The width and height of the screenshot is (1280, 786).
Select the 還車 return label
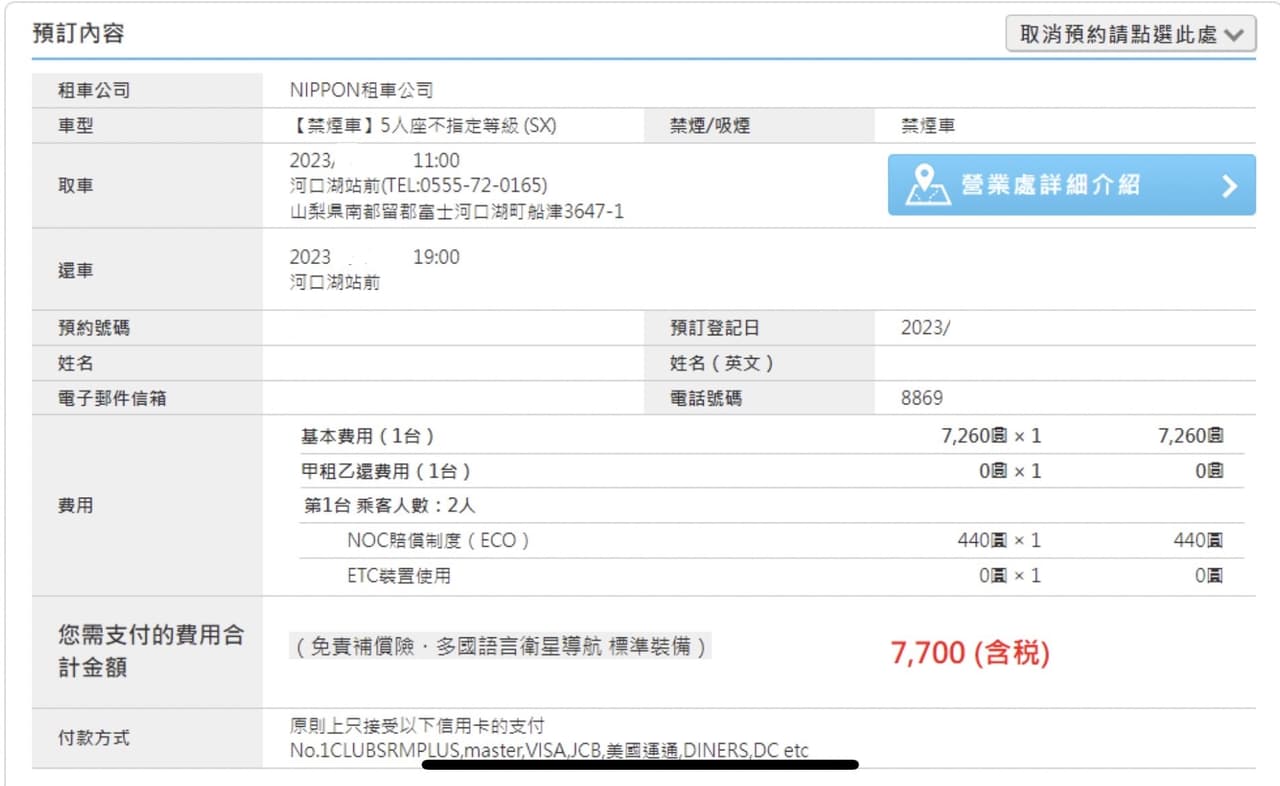76,270
